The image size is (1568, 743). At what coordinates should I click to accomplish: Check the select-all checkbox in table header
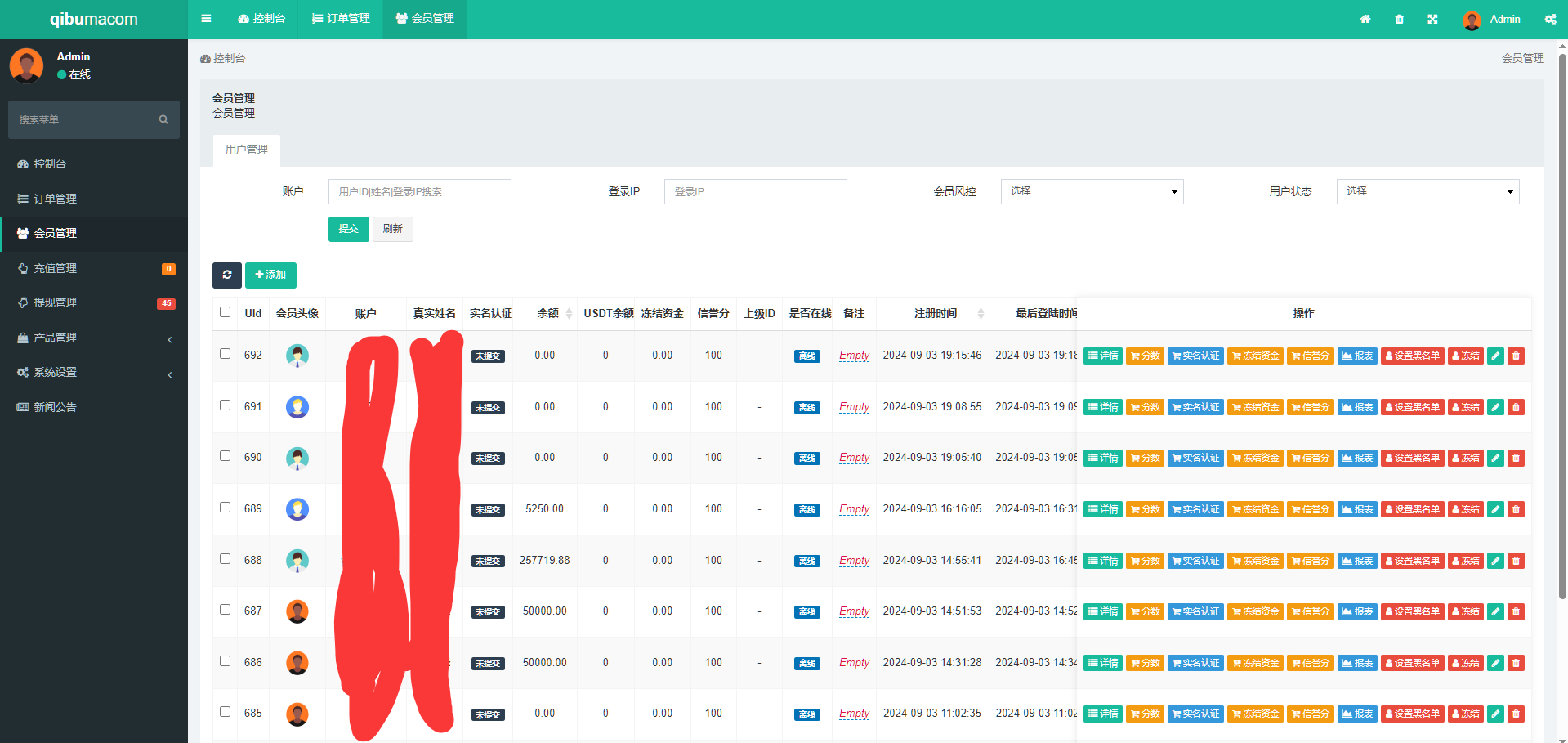point(226,312)
